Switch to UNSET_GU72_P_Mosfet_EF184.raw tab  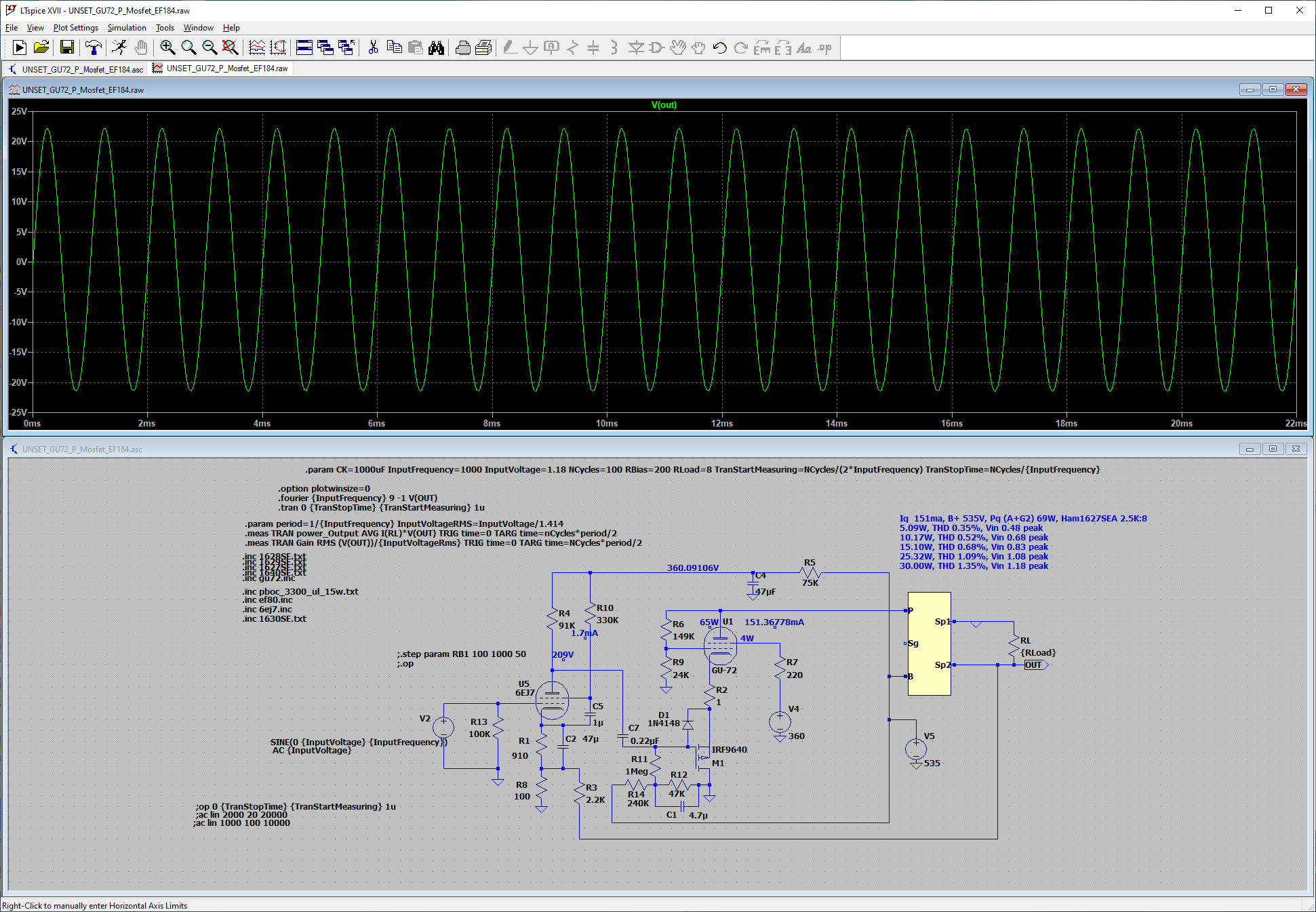[221, 68]
